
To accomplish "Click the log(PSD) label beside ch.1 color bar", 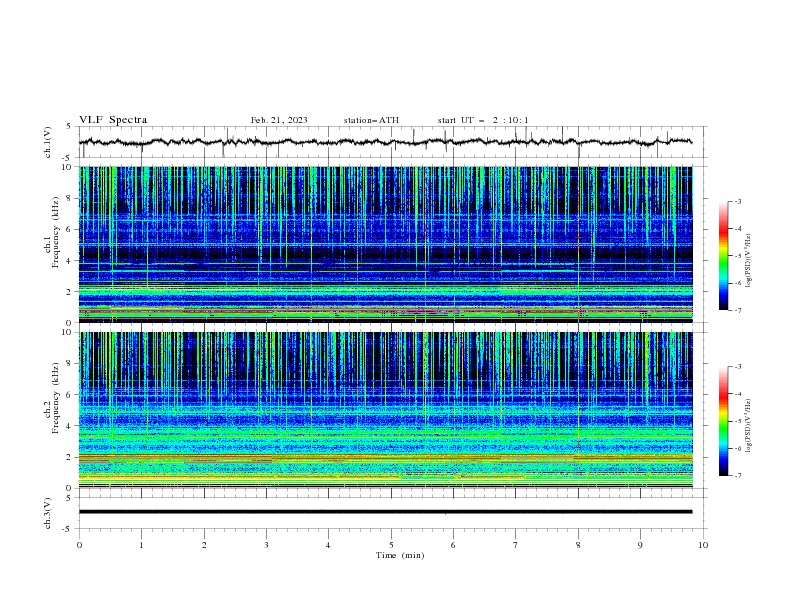I will (x=749, y=261).
